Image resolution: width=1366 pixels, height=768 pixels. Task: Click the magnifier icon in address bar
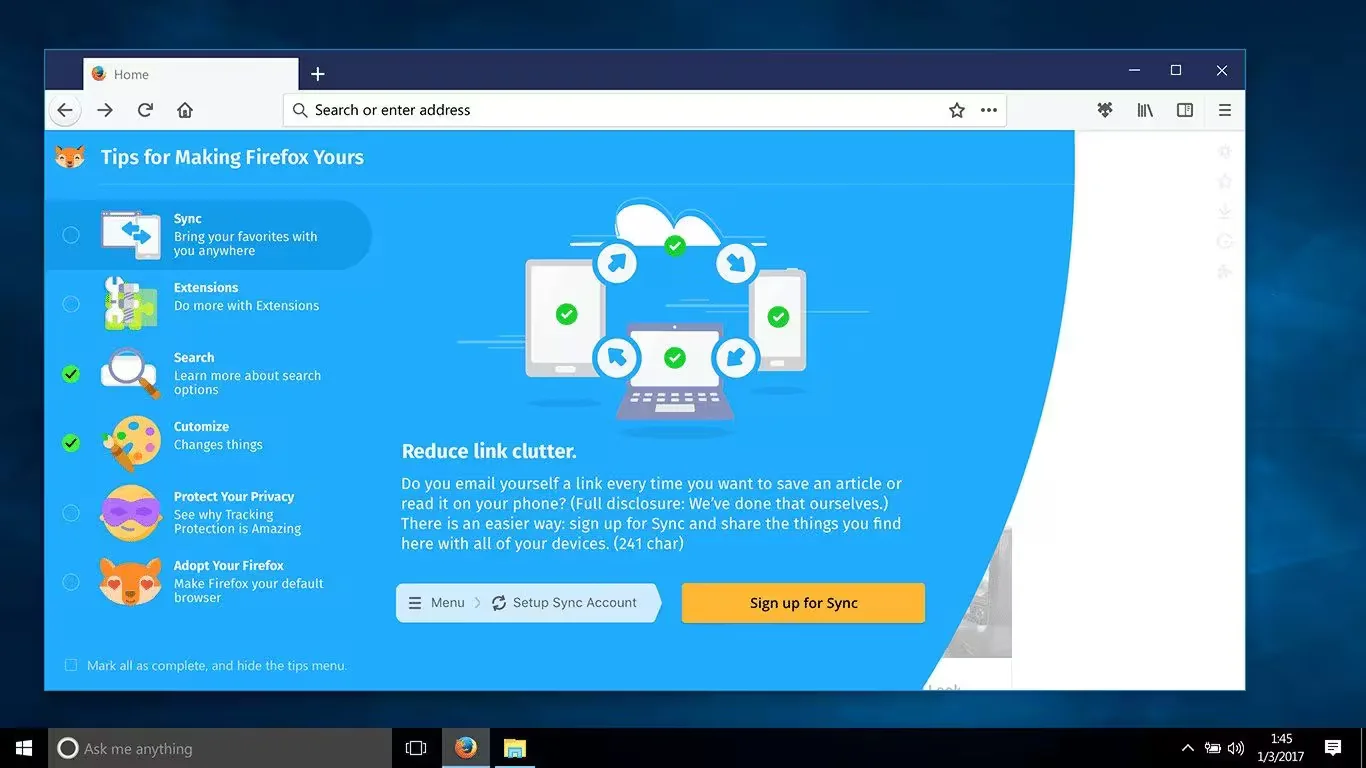point(300,110)
